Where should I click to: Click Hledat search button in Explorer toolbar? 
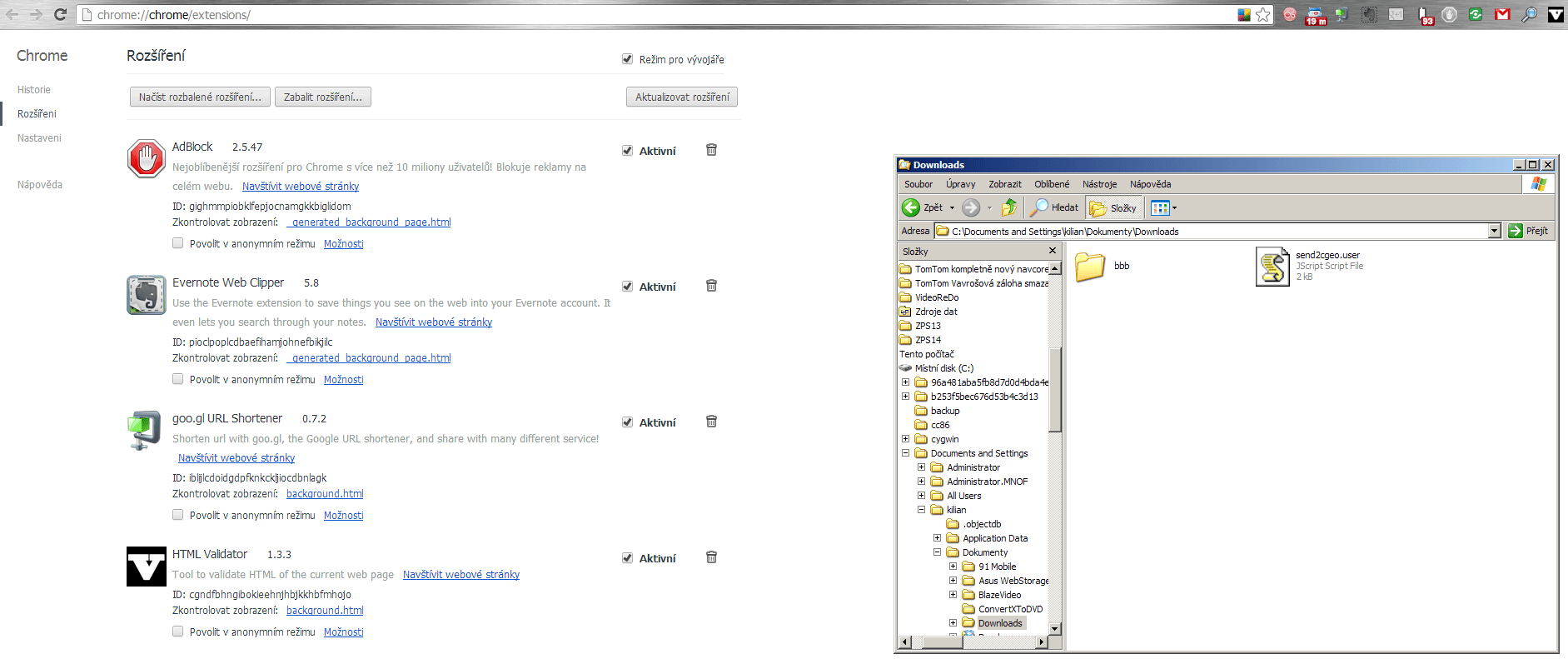tap(1054, 207)
